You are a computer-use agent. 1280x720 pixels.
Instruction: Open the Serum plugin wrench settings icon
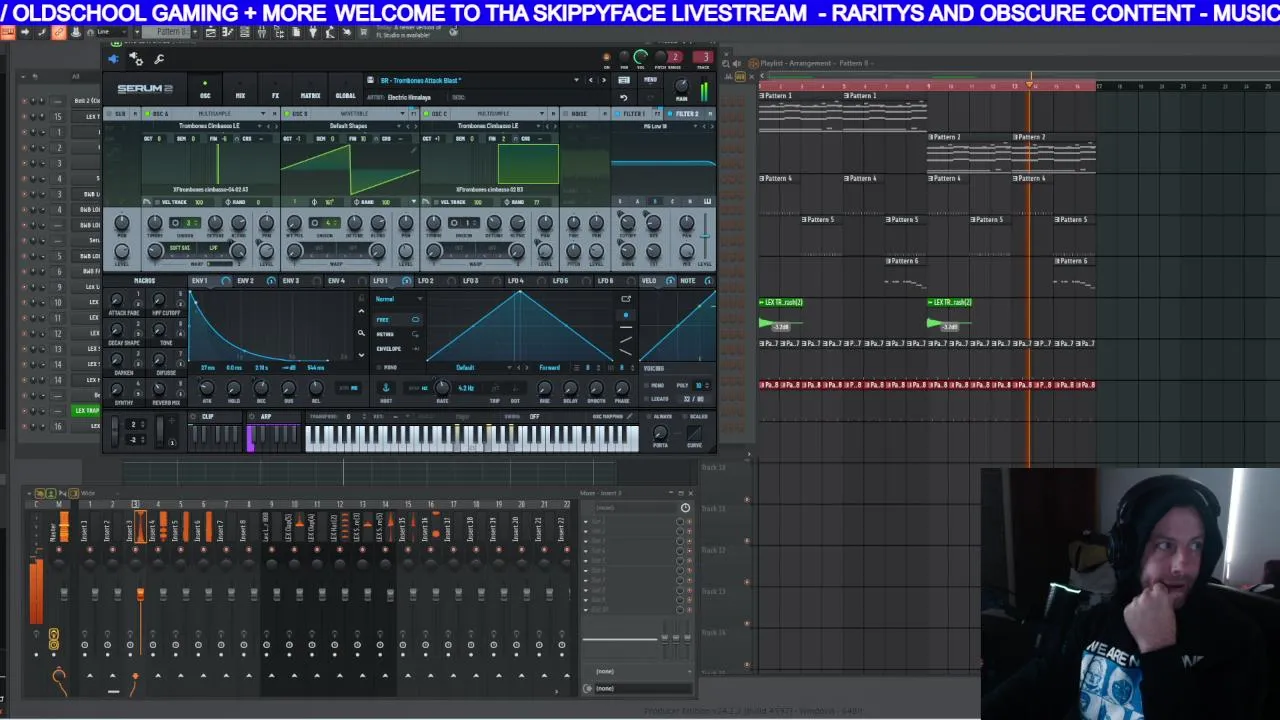[159, 60]
